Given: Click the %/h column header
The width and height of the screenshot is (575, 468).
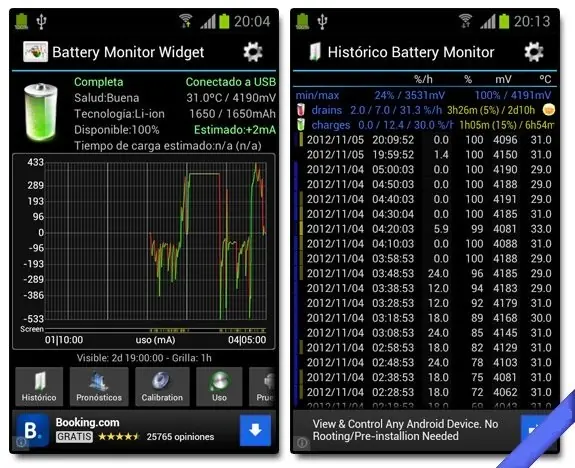Looking at the screenshot, I should [x=423, y=79].
